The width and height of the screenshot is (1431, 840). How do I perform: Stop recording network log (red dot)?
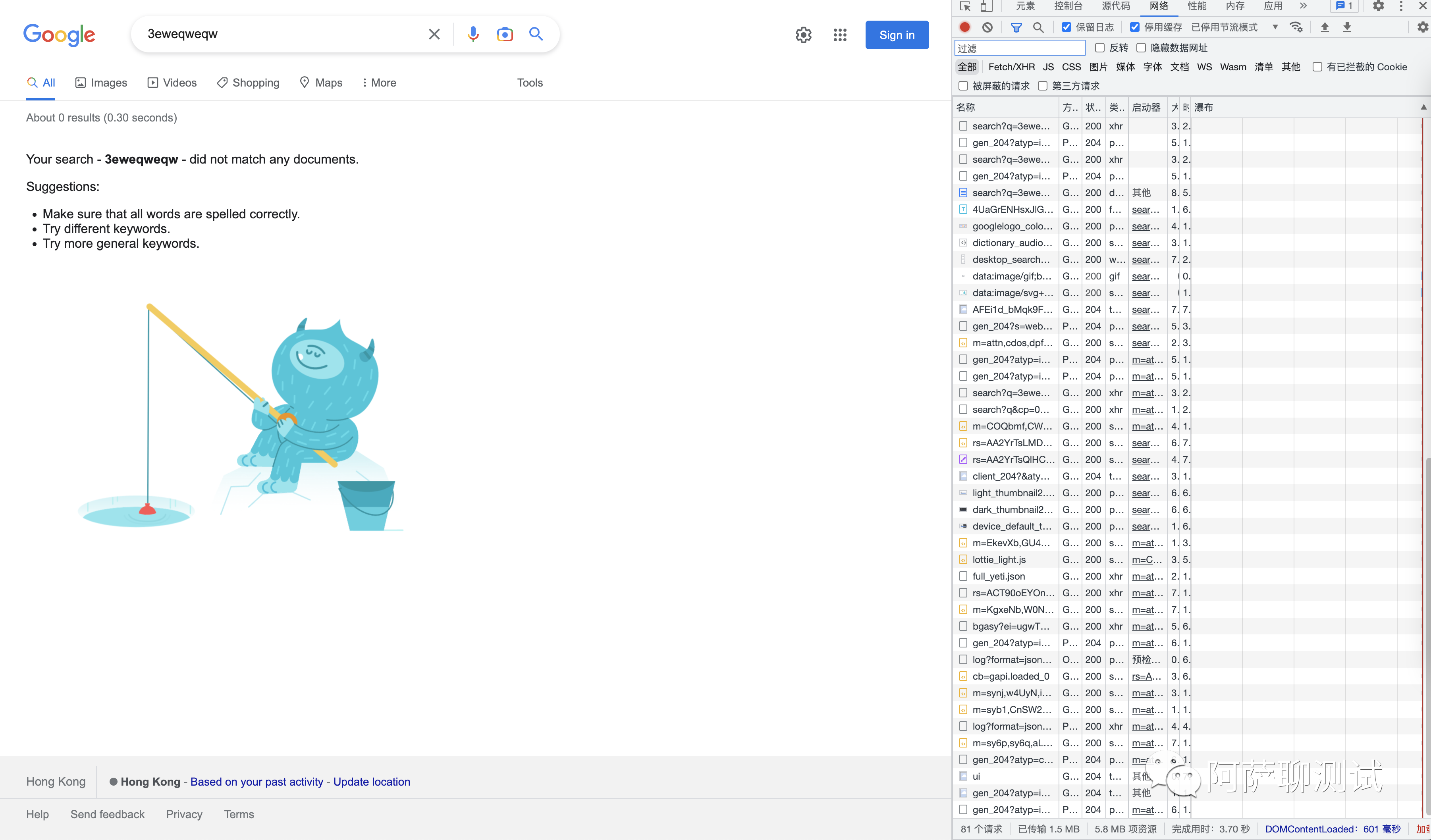coord(964,27)
